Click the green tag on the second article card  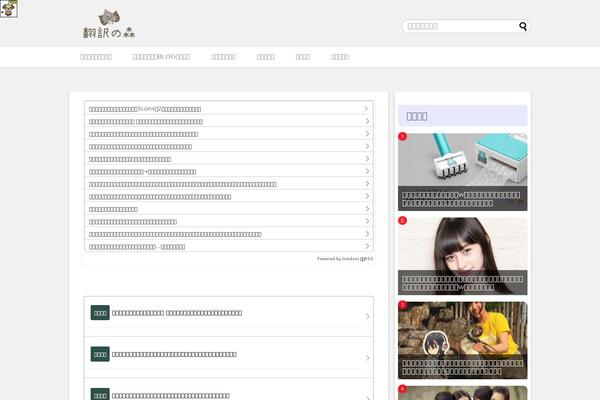[100, 354]
